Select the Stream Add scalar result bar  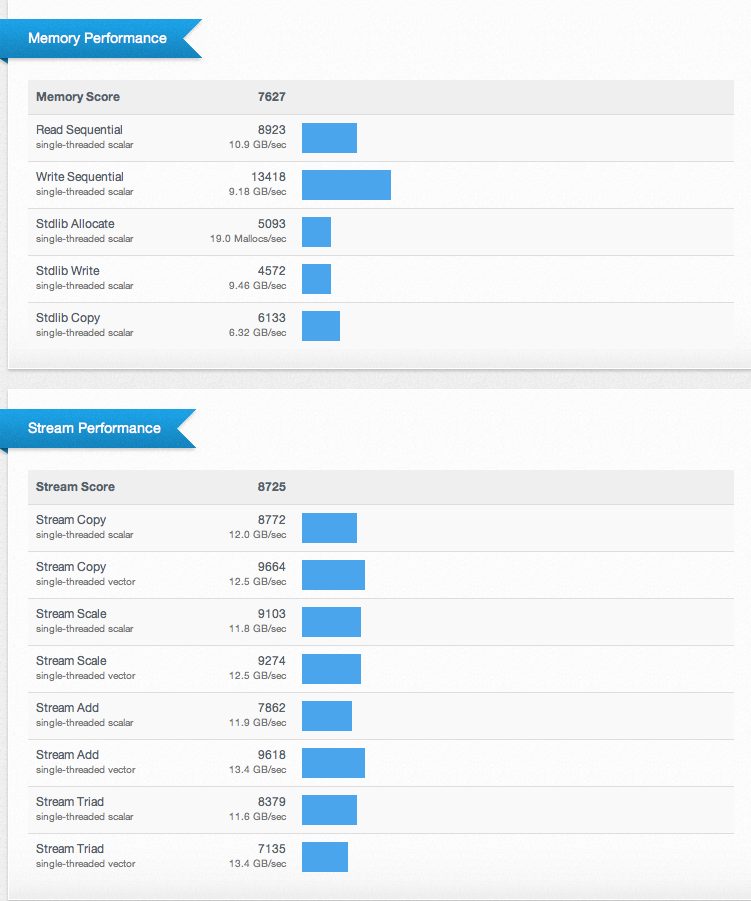(327, 716)
